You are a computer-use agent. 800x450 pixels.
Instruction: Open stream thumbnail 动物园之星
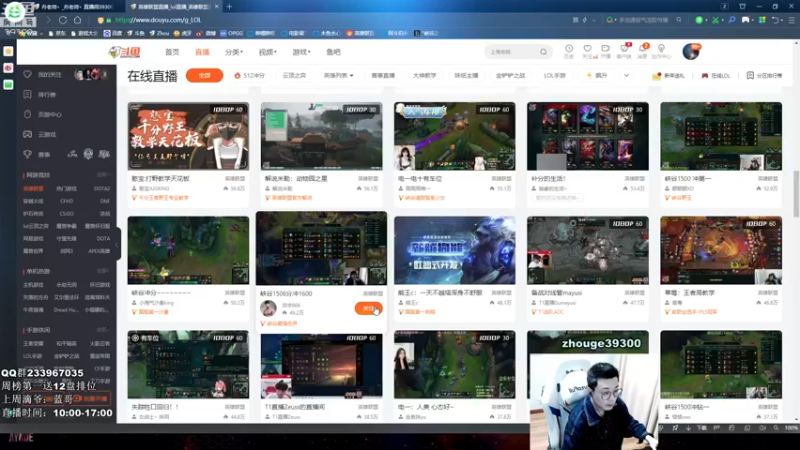321,136
